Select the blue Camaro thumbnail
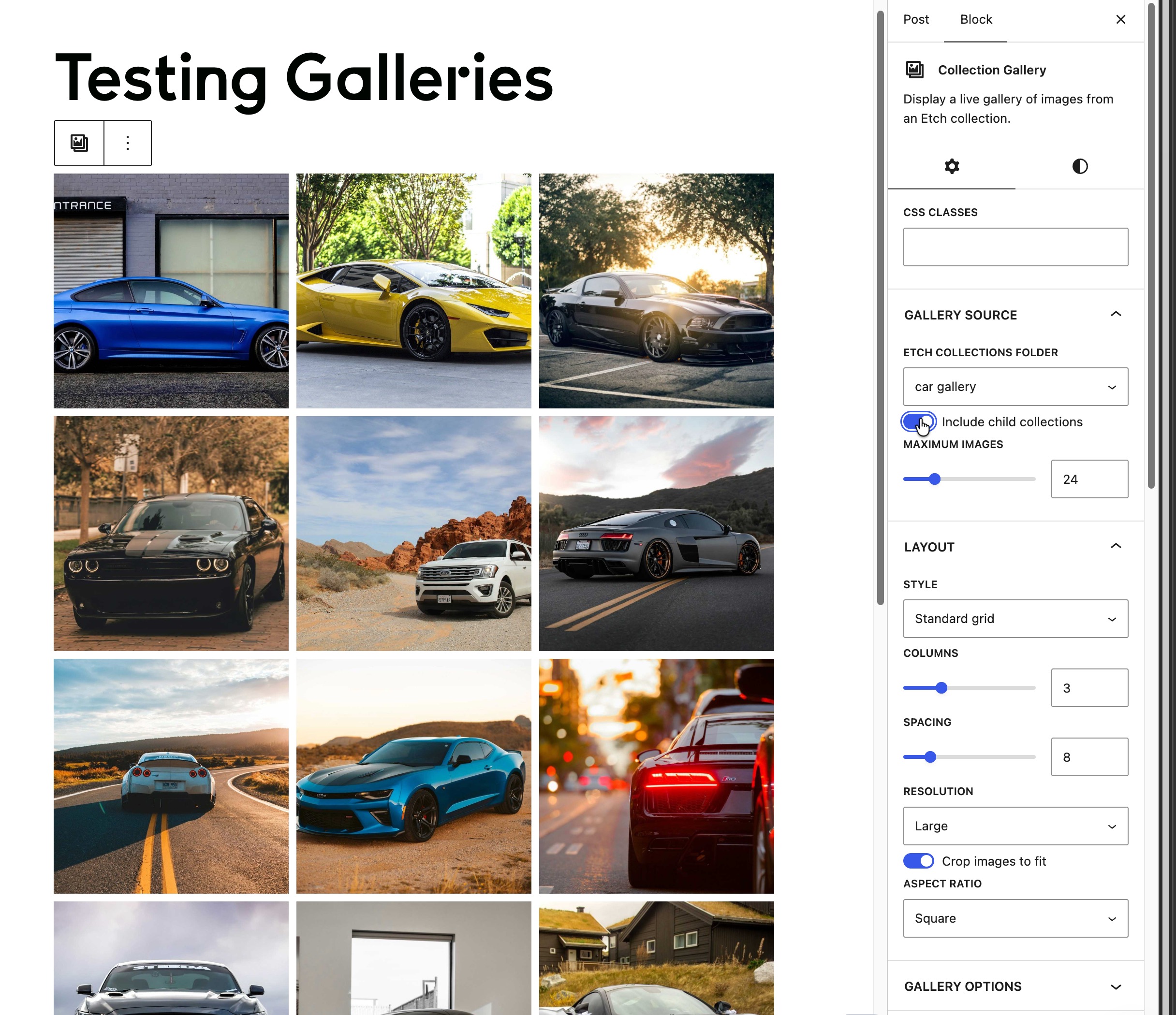This screenshot has width=1176, height=1015. pos(414,776)
